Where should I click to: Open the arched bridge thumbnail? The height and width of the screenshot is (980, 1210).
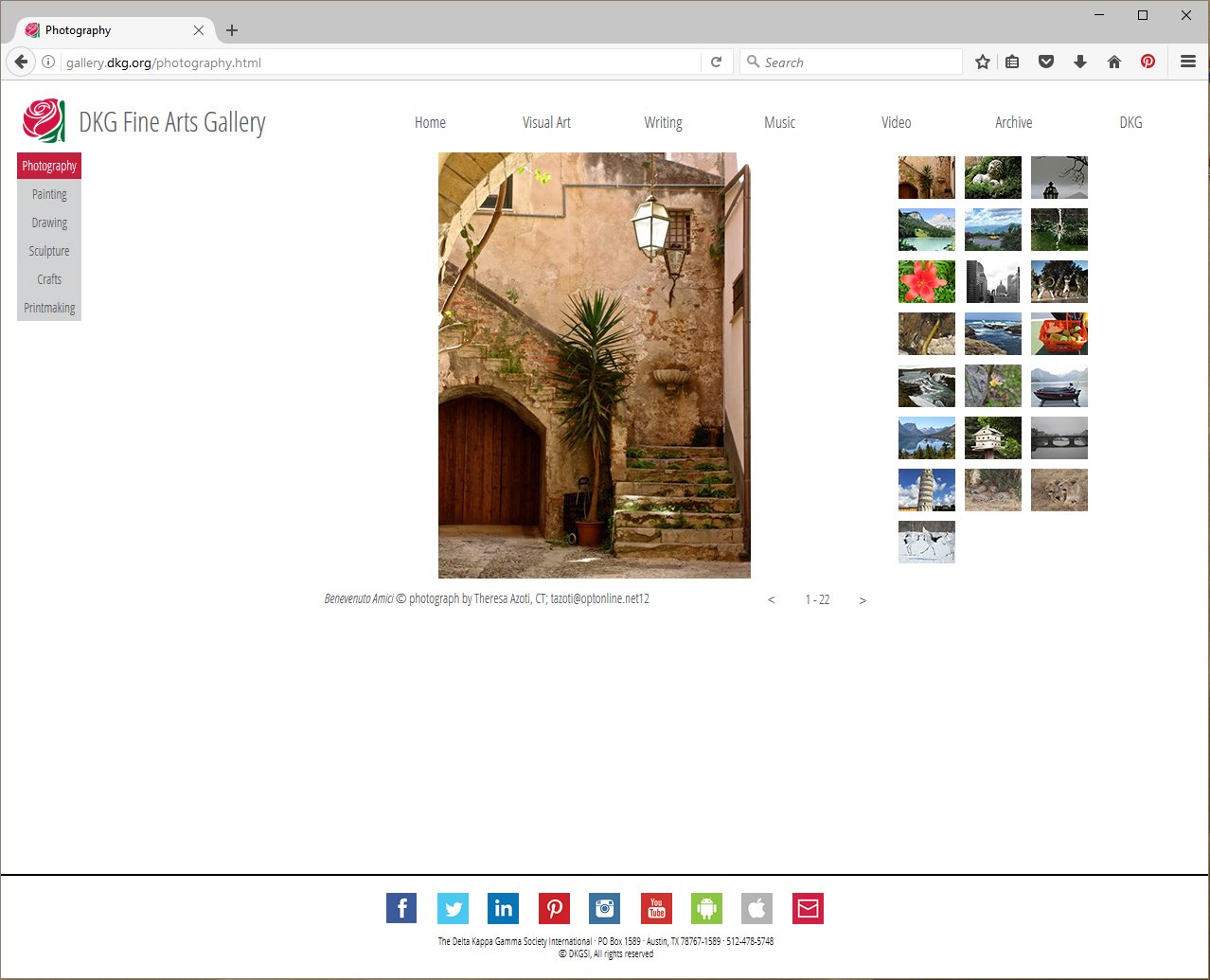[1059, 437]
